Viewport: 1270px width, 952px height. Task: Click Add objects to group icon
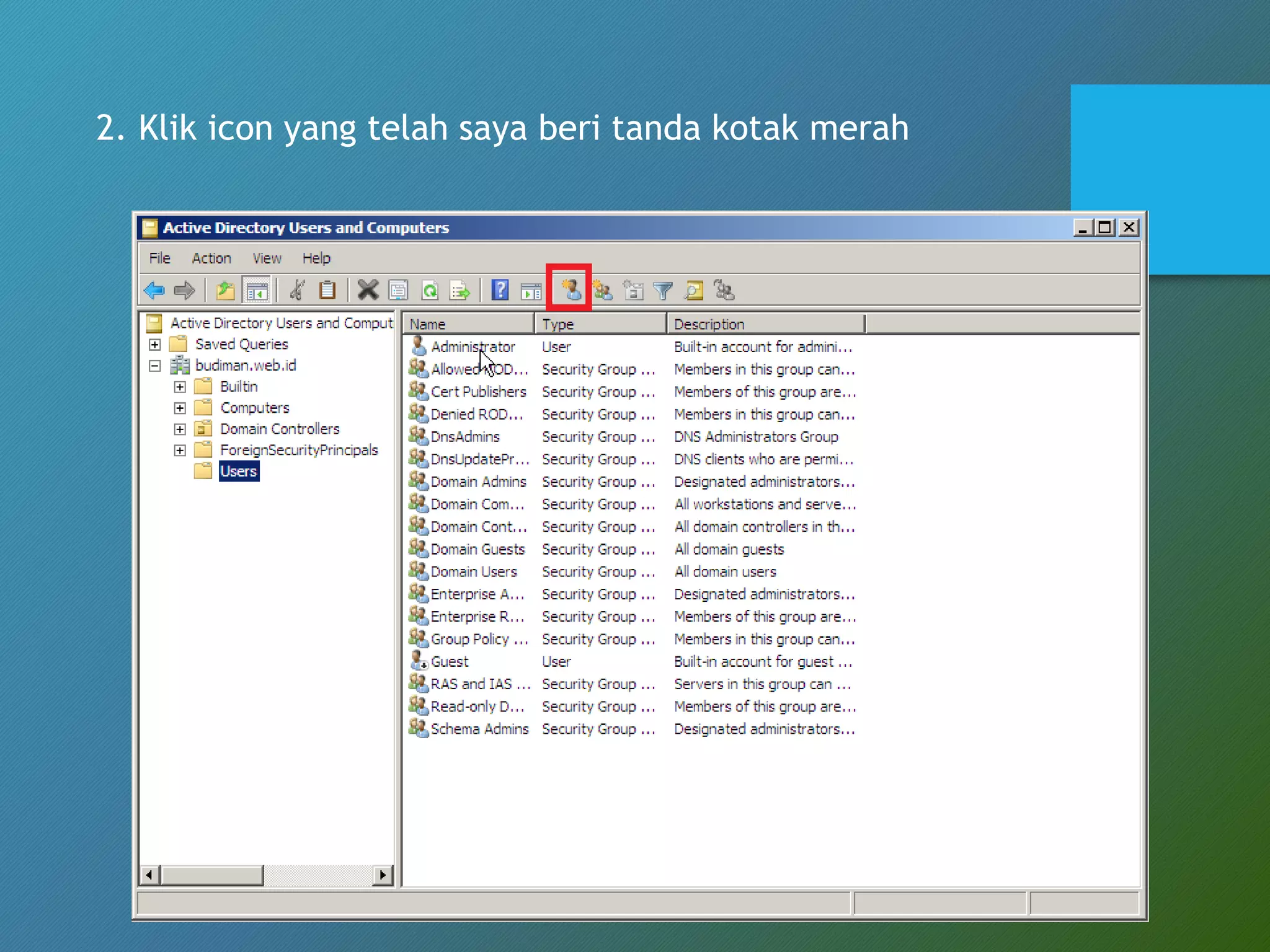coord(724,290)
